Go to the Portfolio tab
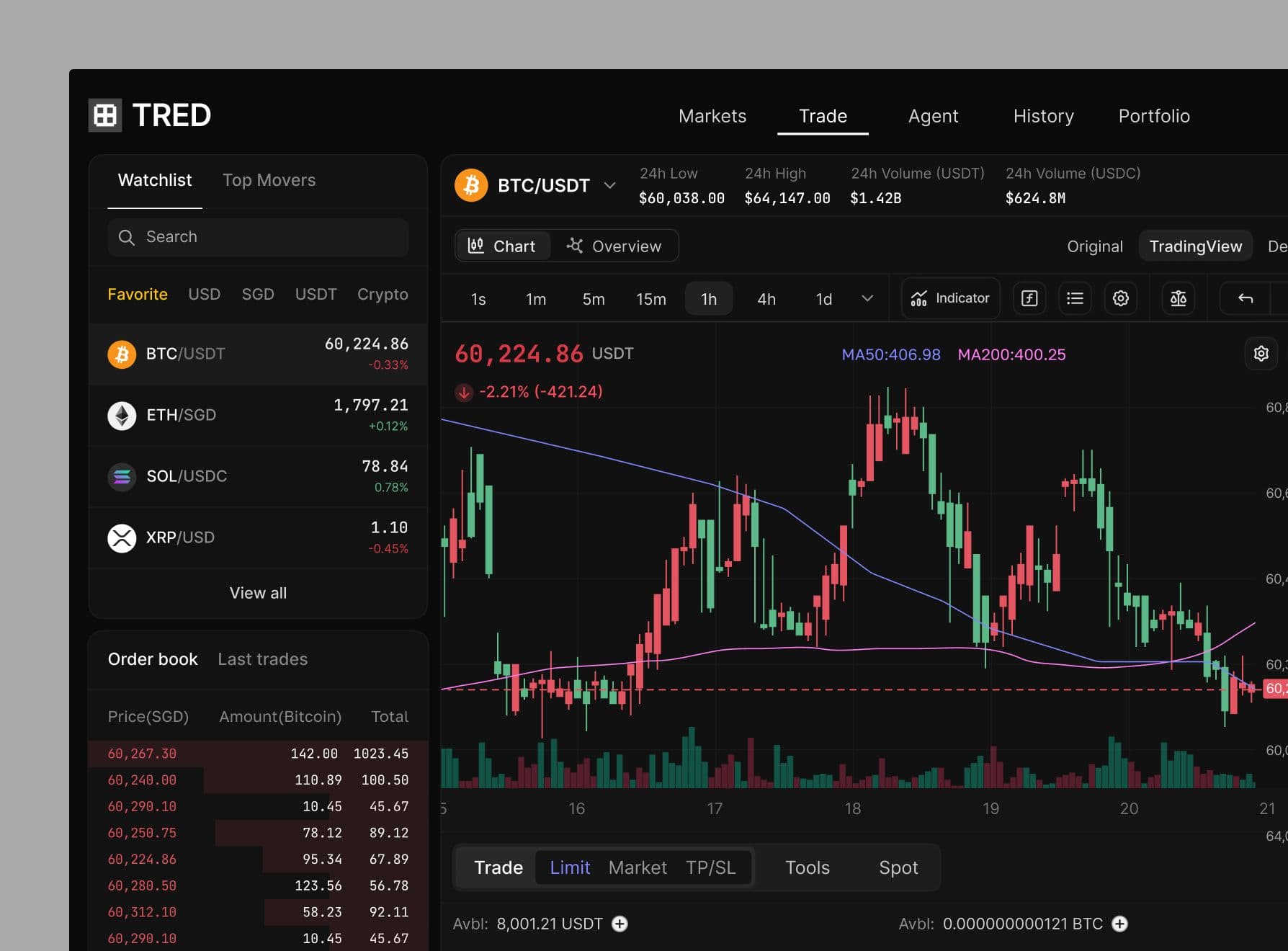 (1154, 116)
